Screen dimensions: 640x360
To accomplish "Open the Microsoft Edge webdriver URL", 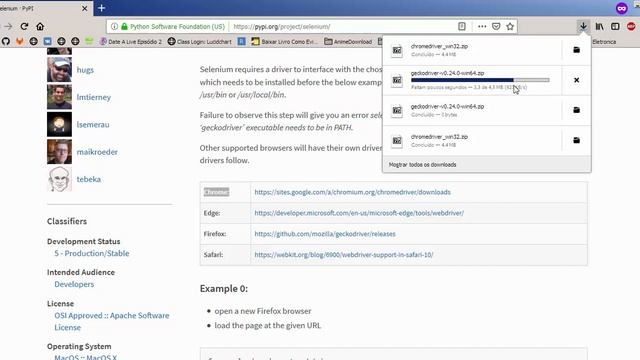I will click(359, 213).
